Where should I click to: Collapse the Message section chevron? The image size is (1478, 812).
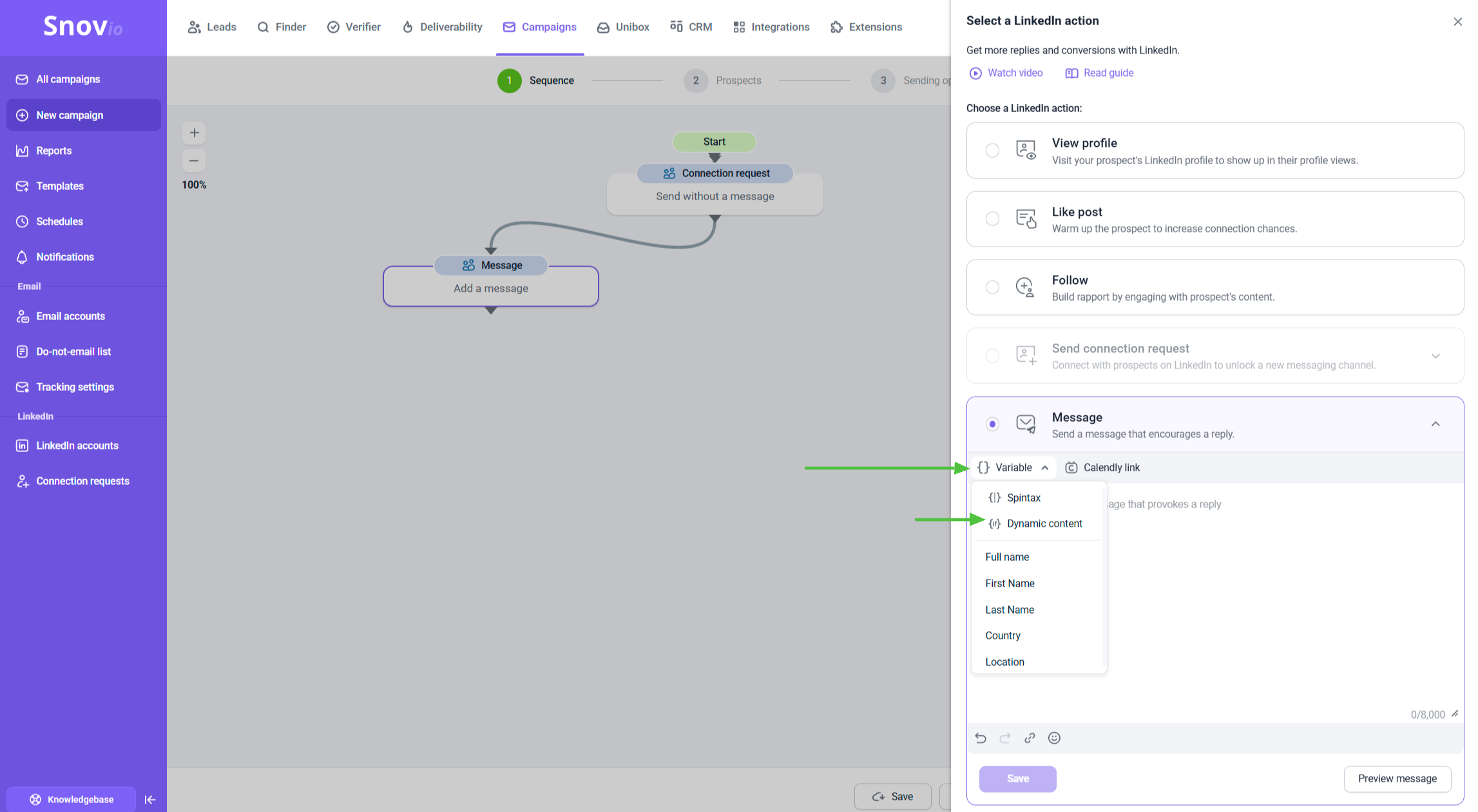(x=1435, y=424)
